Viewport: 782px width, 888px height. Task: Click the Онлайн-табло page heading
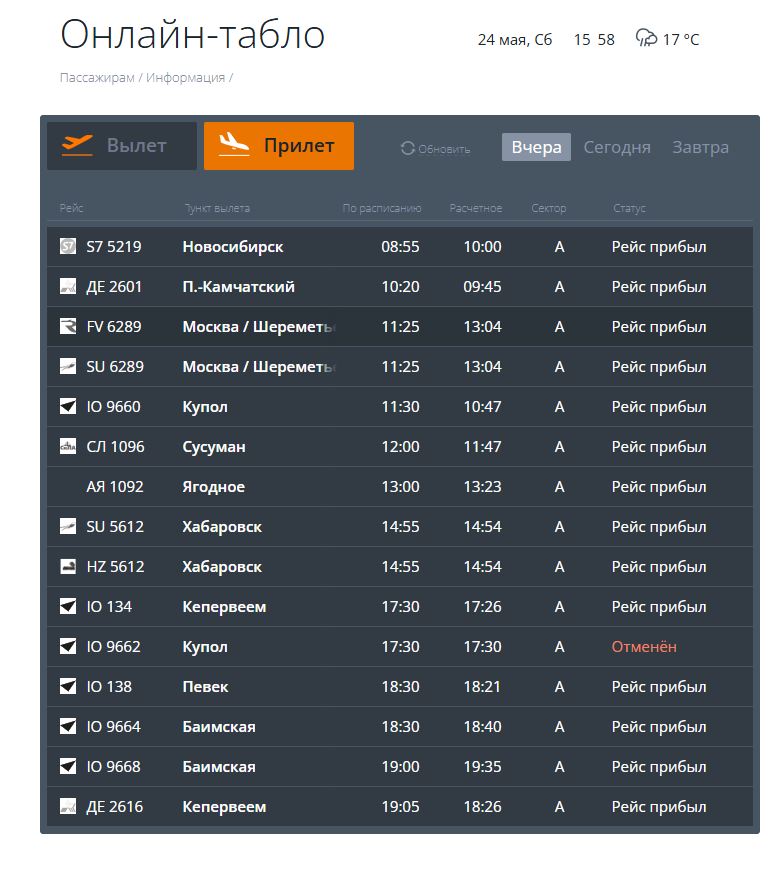(193, 34)
